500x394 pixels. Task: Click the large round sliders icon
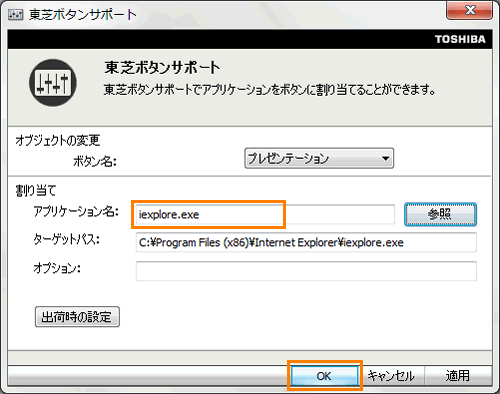pos(53,83)
